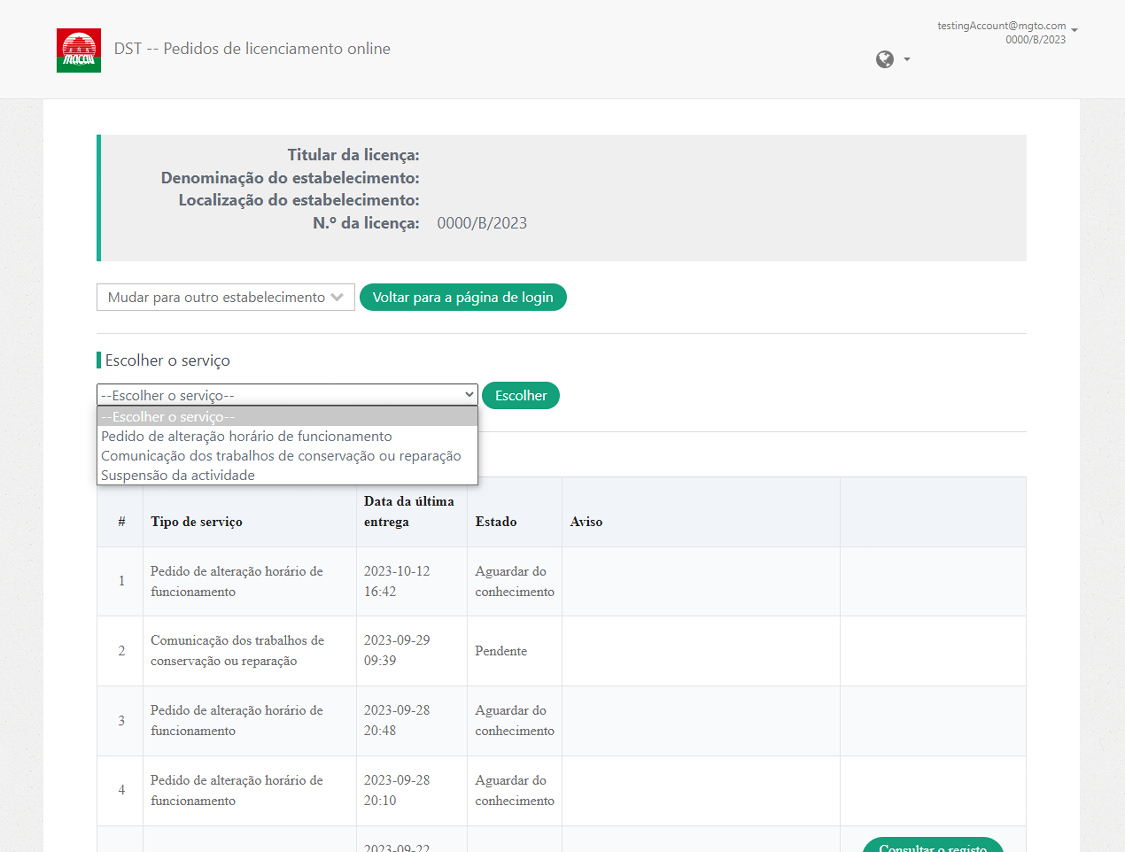Image resolution: width=1125 pixels, height=852 pixels.
Task: Click the row 1 date cell 2023-10-12
Action: click(397, 581)
